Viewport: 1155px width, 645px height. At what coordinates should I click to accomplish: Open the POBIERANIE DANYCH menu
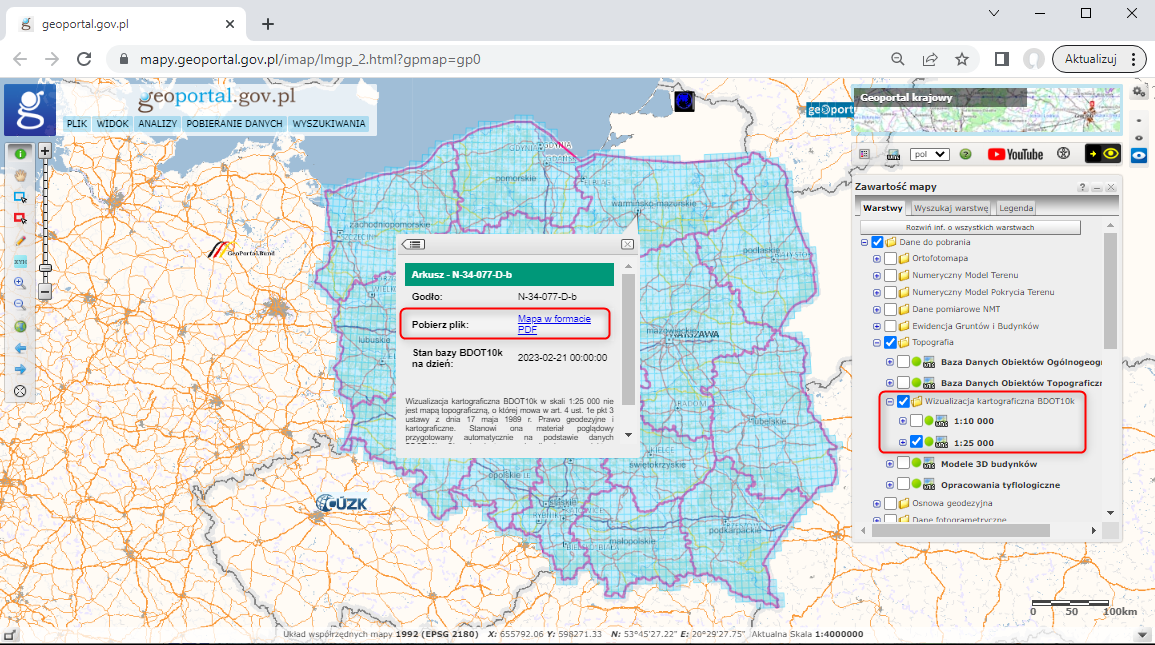[x=234, y=124]
